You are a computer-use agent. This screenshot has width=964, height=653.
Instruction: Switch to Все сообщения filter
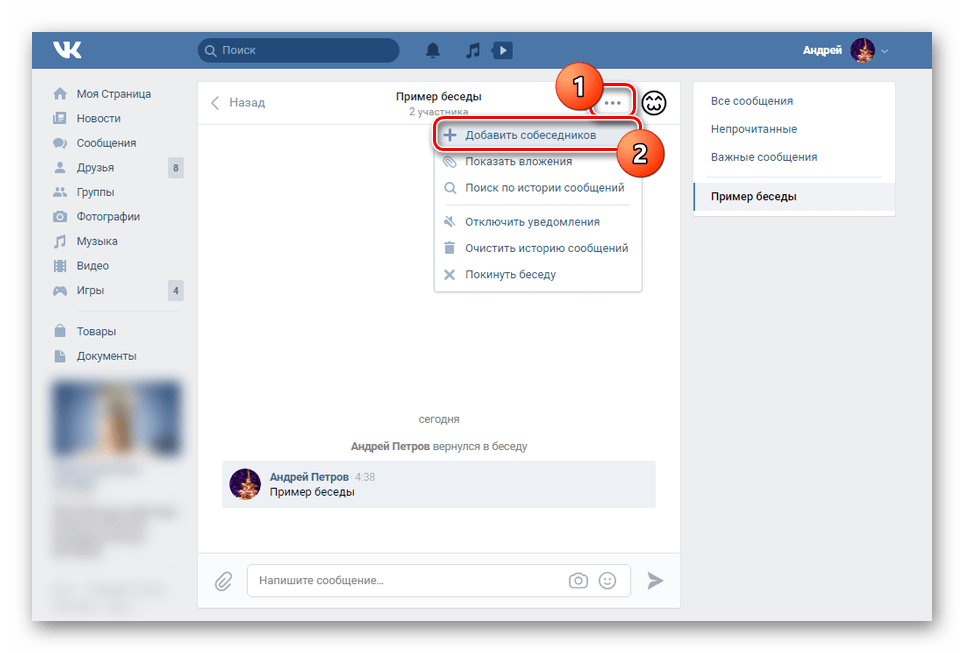[x=751, y=101]
